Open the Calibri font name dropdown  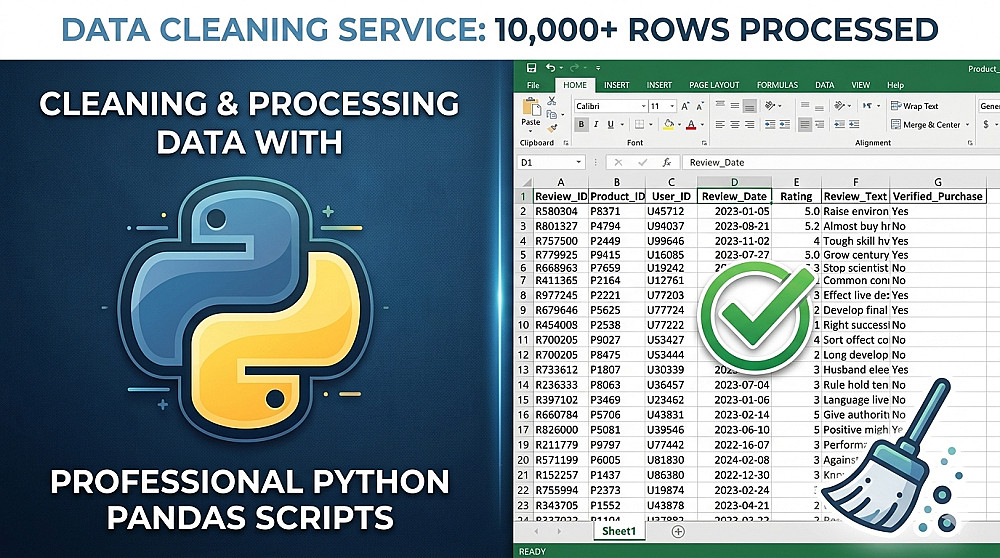coord(643,106)
